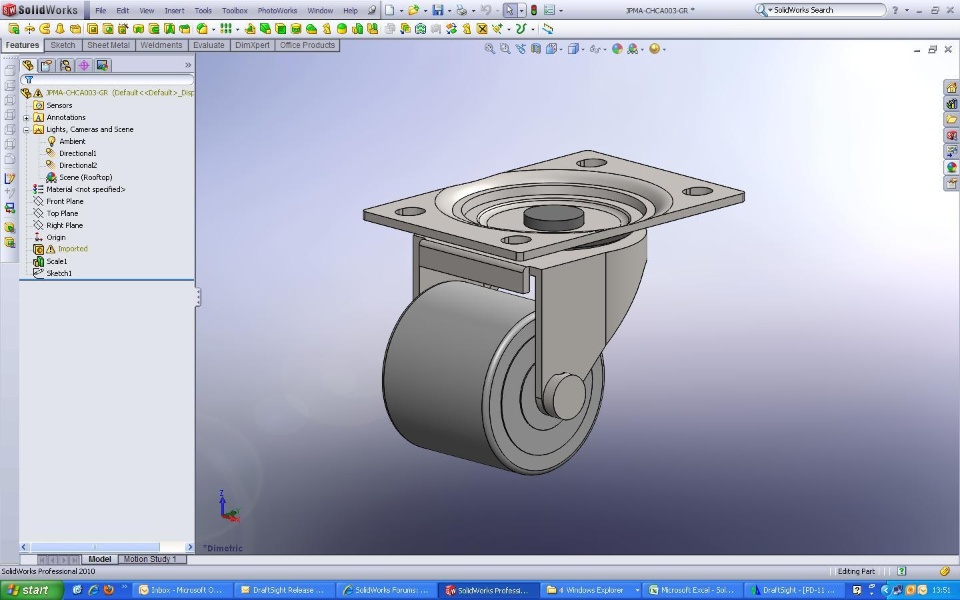
Task: Click the Windows start button
Action: [x=32, y=590]
